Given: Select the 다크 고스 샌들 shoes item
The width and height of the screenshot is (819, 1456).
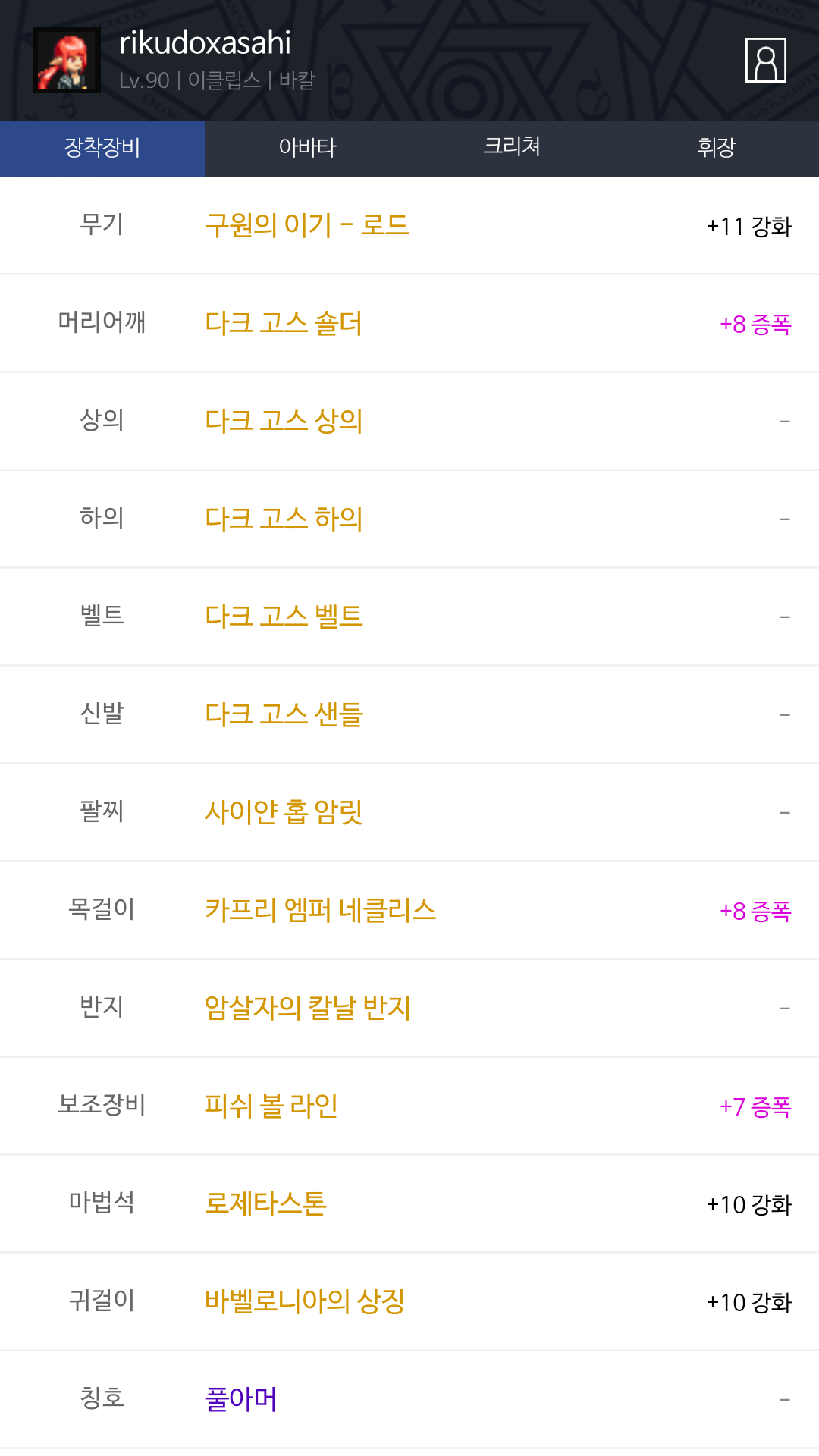Looking at the screenshot, I should (284, 714).
